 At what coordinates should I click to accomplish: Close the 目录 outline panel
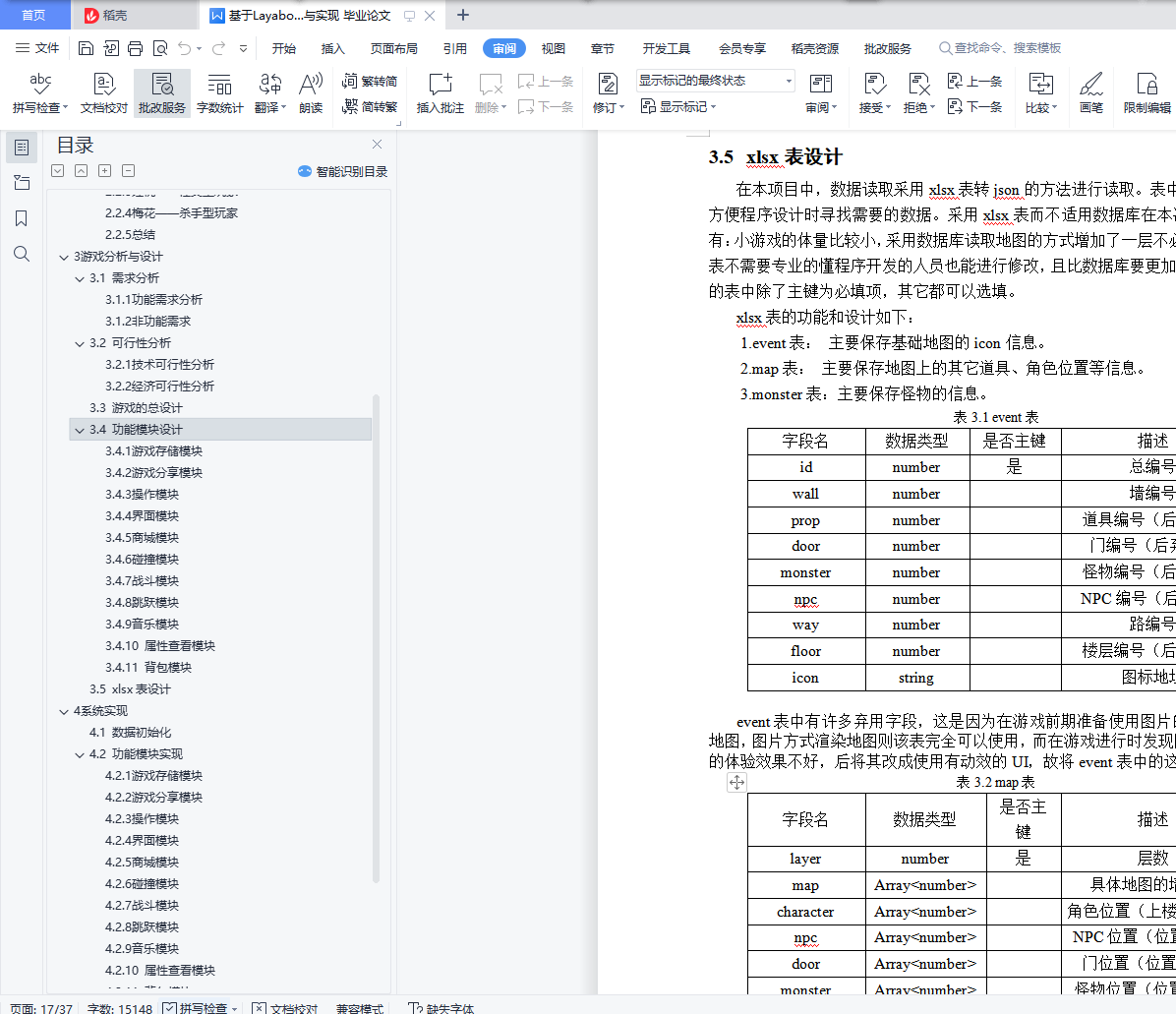[378, 144]
